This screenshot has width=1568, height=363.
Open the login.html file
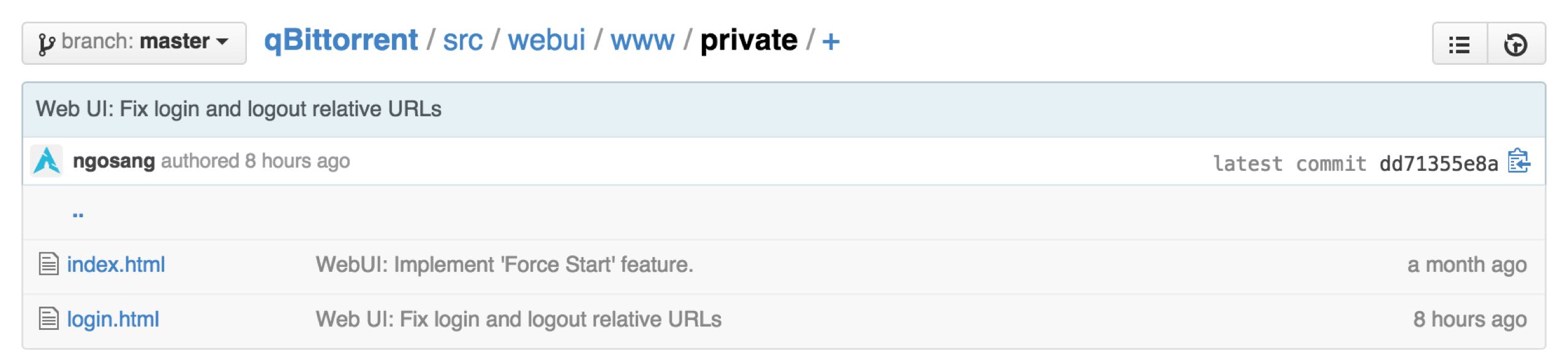pos(113,319)
